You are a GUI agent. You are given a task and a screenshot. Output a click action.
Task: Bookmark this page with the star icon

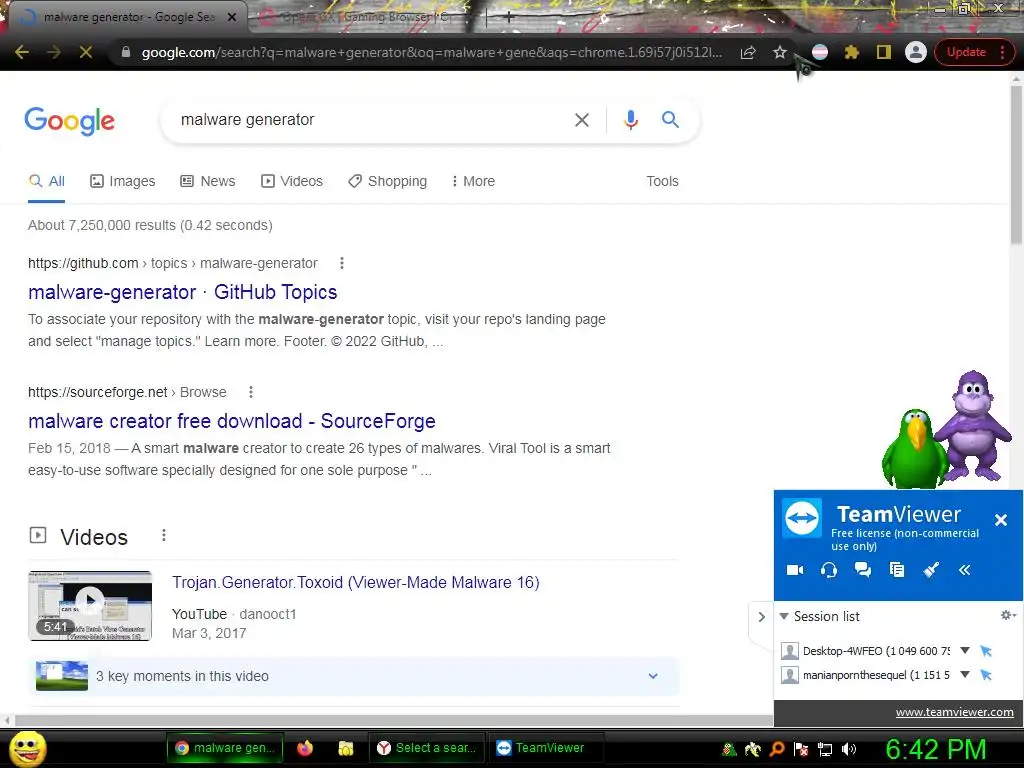780,52
